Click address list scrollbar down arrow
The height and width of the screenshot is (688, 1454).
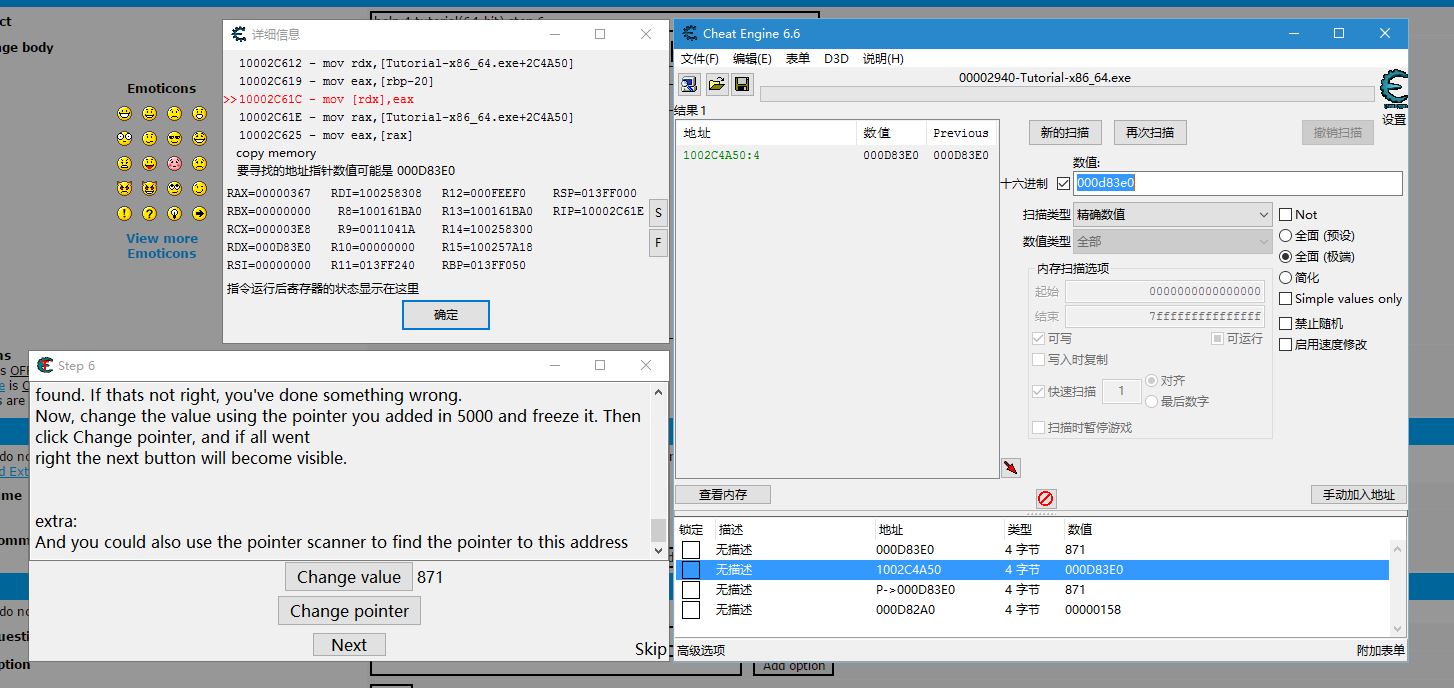click(x=1398, y=630)
